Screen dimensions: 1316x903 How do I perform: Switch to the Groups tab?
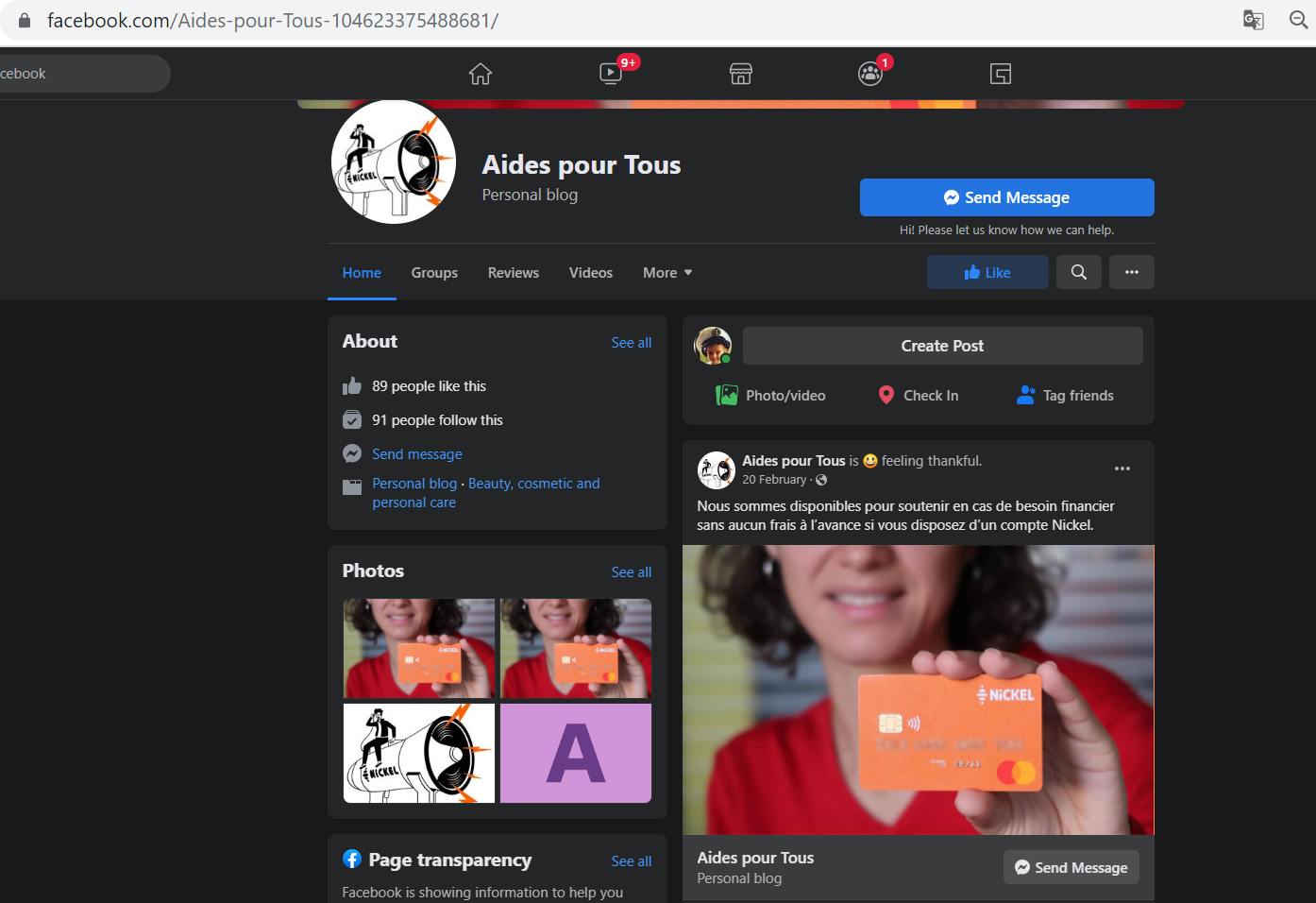coord(434,272)
